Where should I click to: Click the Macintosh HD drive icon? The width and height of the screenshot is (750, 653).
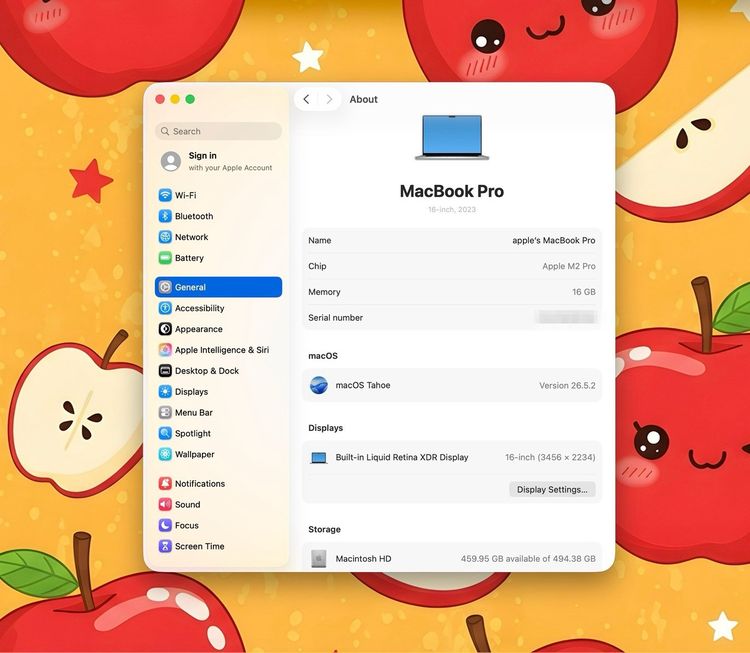coord(319,558)
